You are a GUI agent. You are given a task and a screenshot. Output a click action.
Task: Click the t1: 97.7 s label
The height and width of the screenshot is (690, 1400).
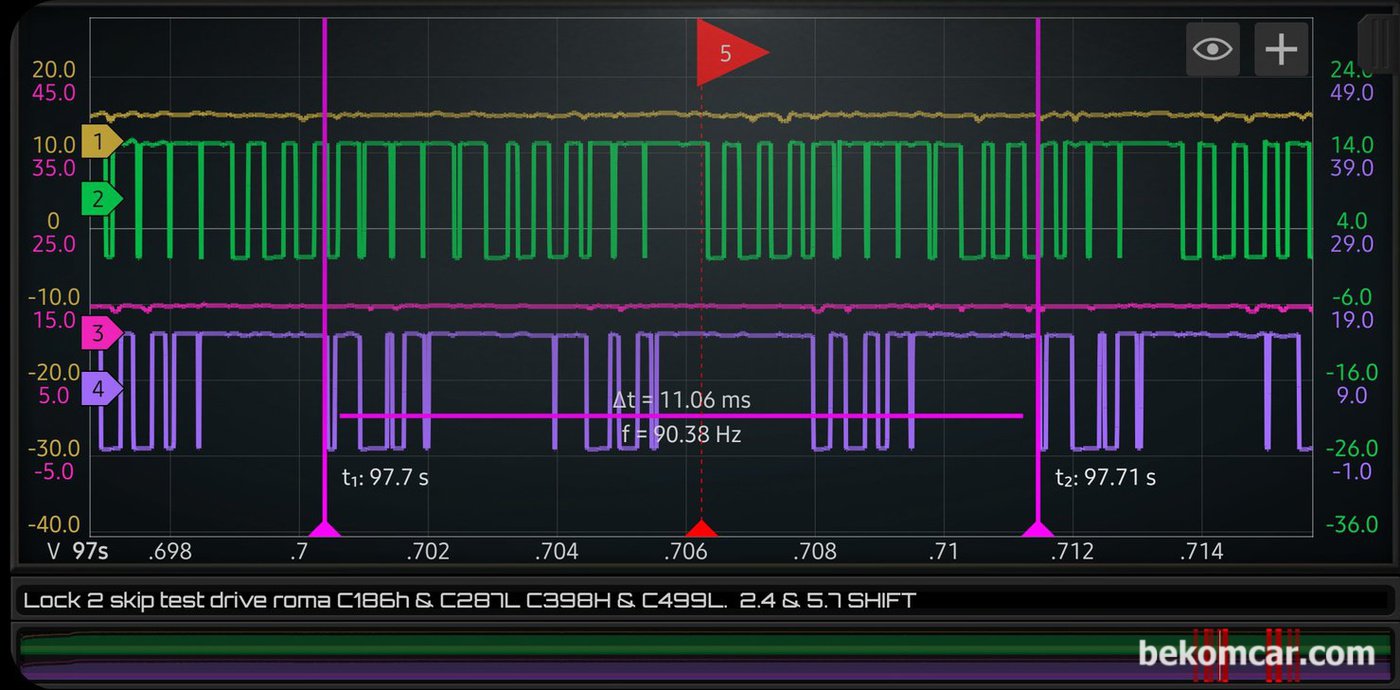[x=385, y=477]
